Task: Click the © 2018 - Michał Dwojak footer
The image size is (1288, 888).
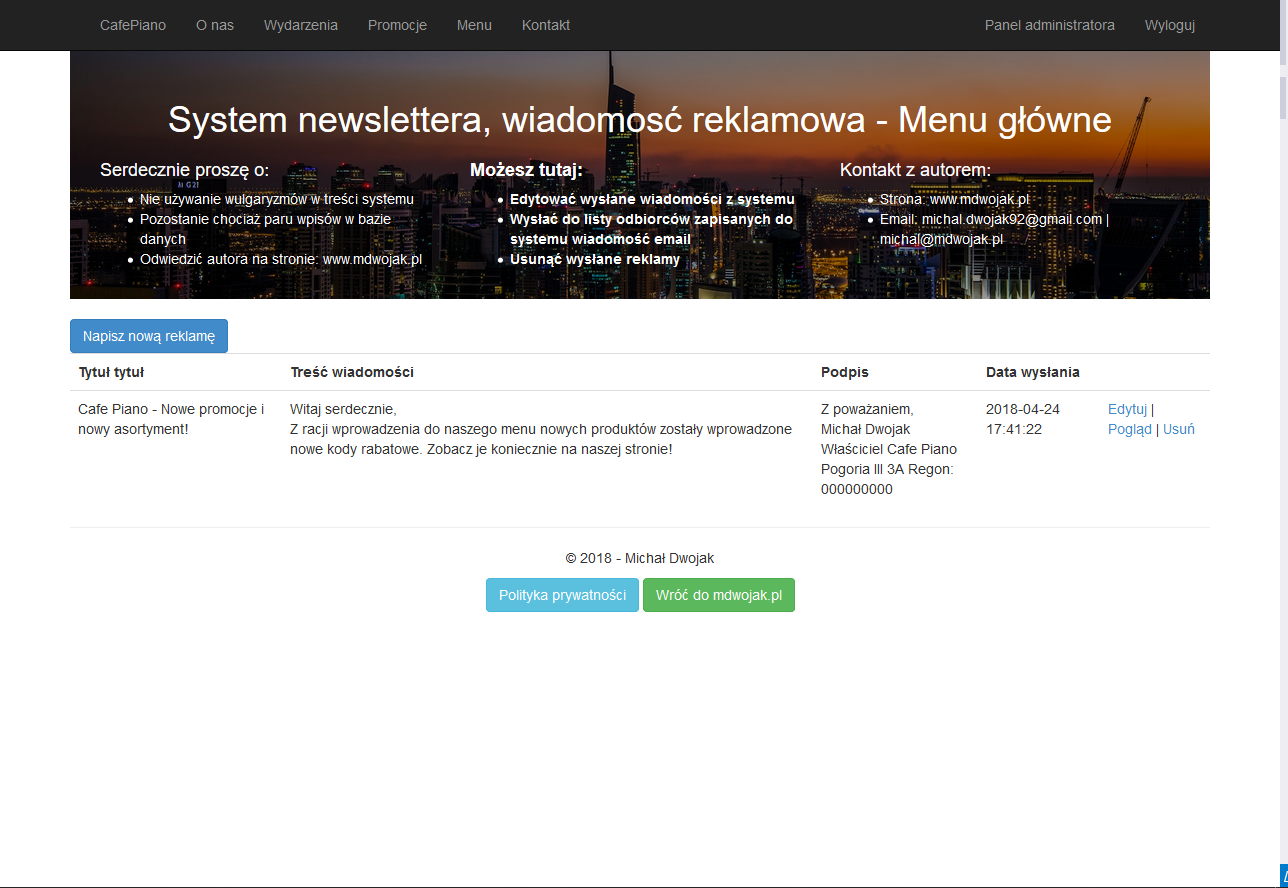Action: [x=640, y=558]
